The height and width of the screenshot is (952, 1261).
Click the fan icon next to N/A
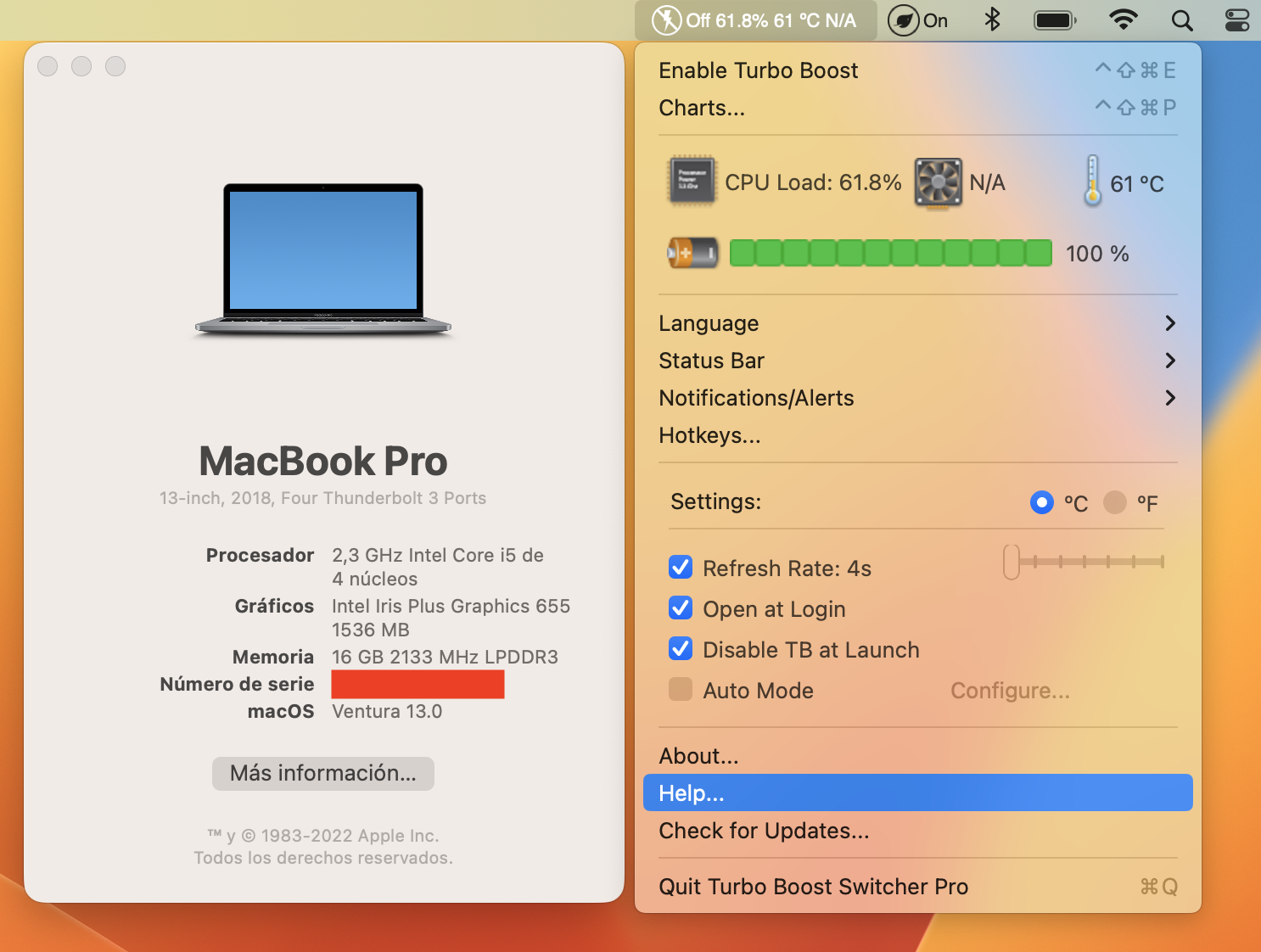[938, 182]
